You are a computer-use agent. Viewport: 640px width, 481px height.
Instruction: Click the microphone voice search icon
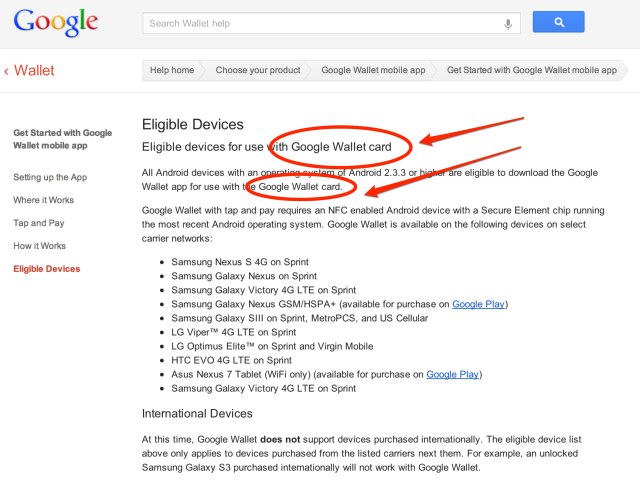click(x=509, y=23)
